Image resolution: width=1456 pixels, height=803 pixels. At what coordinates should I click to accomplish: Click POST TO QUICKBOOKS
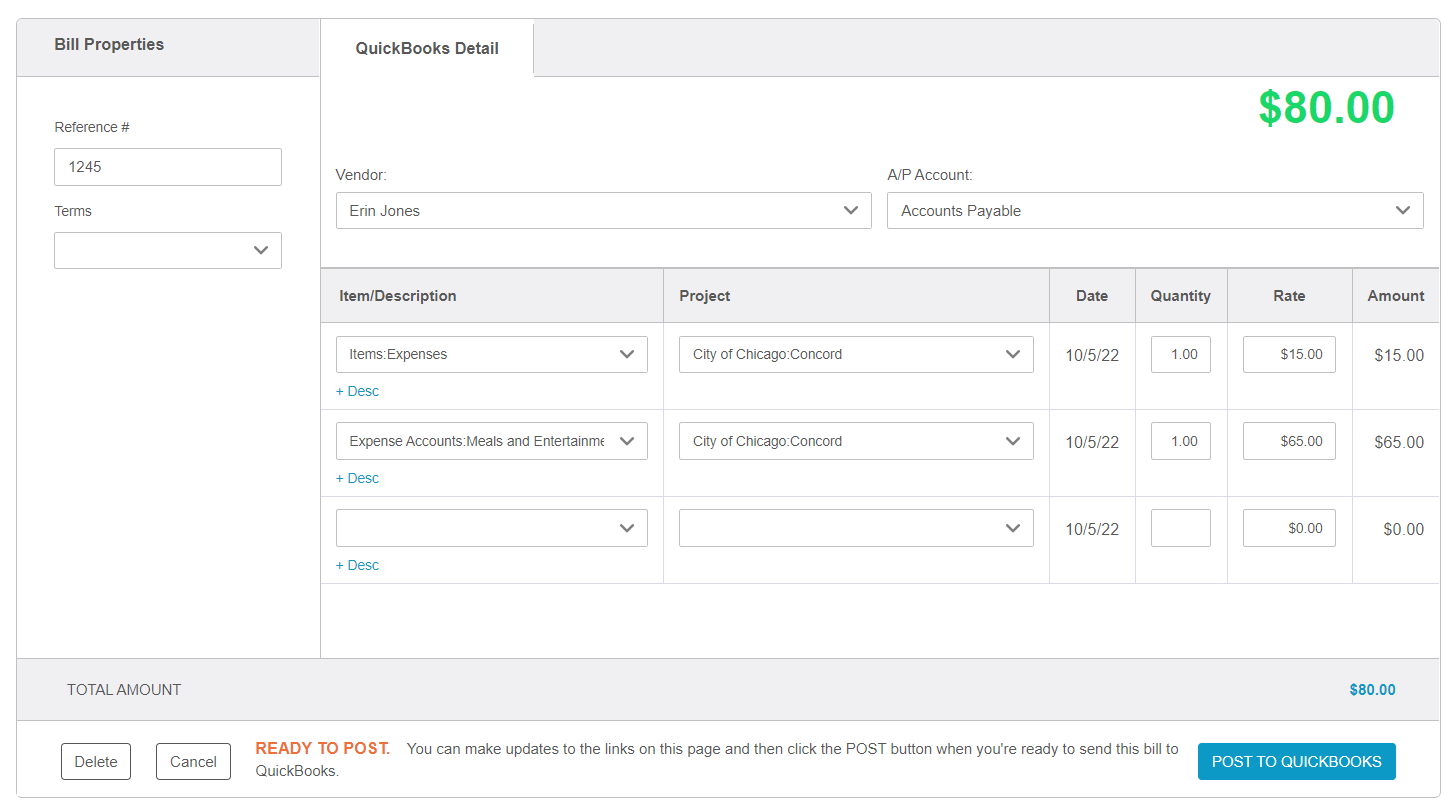tap(1297, 761)
